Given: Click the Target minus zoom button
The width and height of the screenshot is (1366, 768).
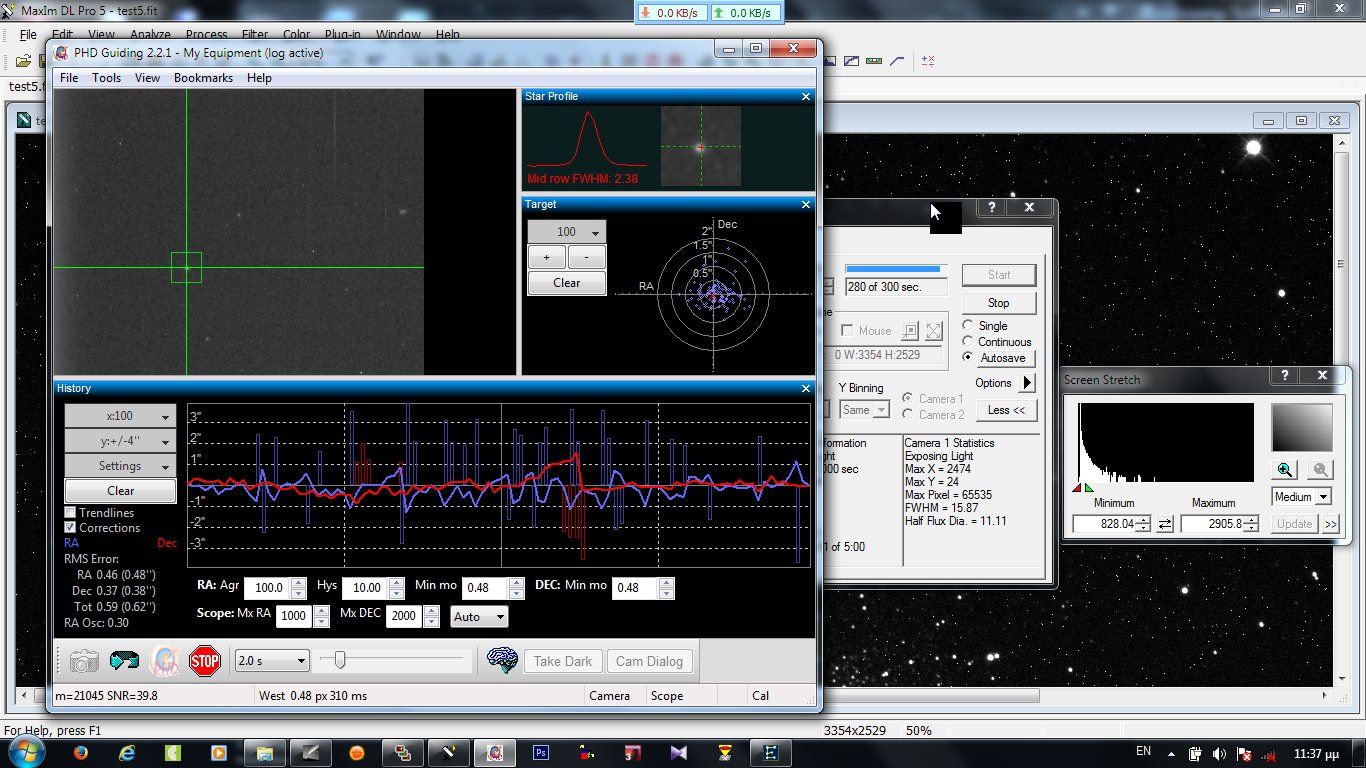Looking at the screenshot, I should (586, 257).
